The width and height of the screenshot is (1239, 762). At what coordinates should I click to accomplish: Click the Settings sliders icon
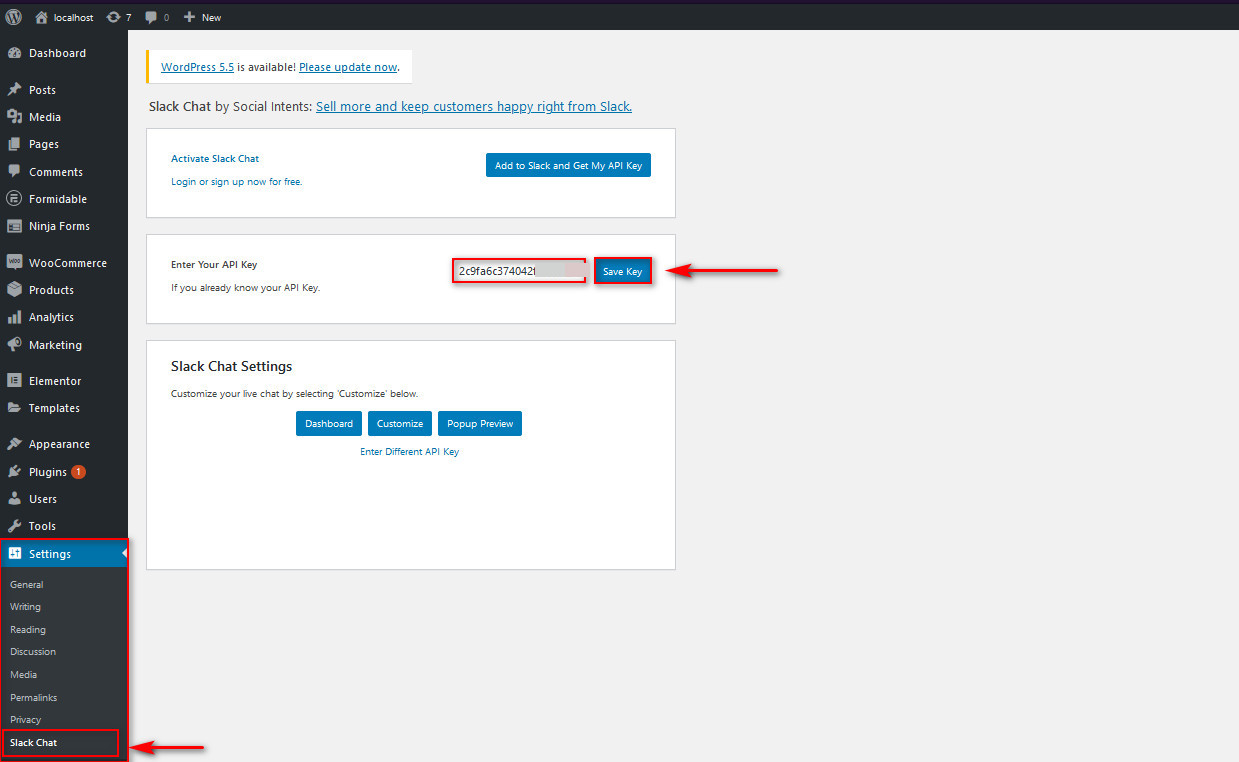pyautogui.click(x=15, y=554)
